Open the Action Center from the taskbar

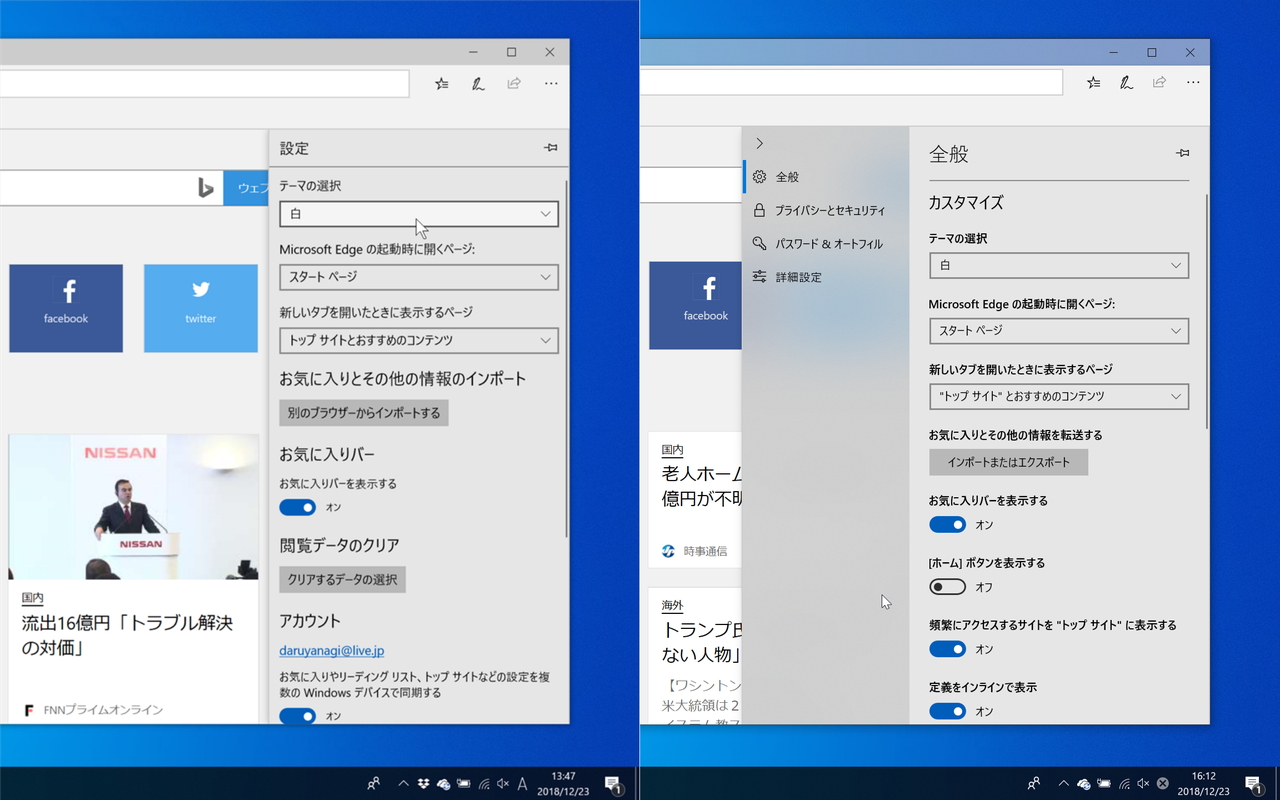1255,783
